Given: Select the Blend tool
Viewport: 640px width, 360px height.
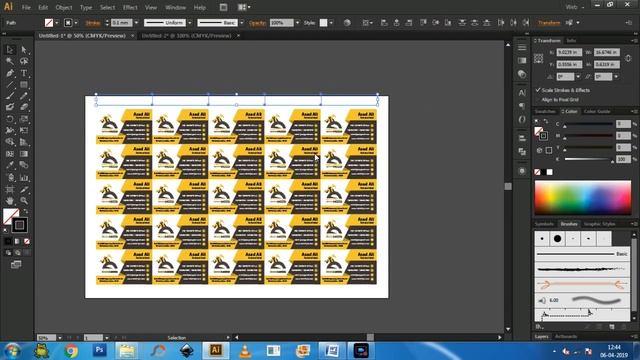Looking at the screenshot, I should click(24, 165).
